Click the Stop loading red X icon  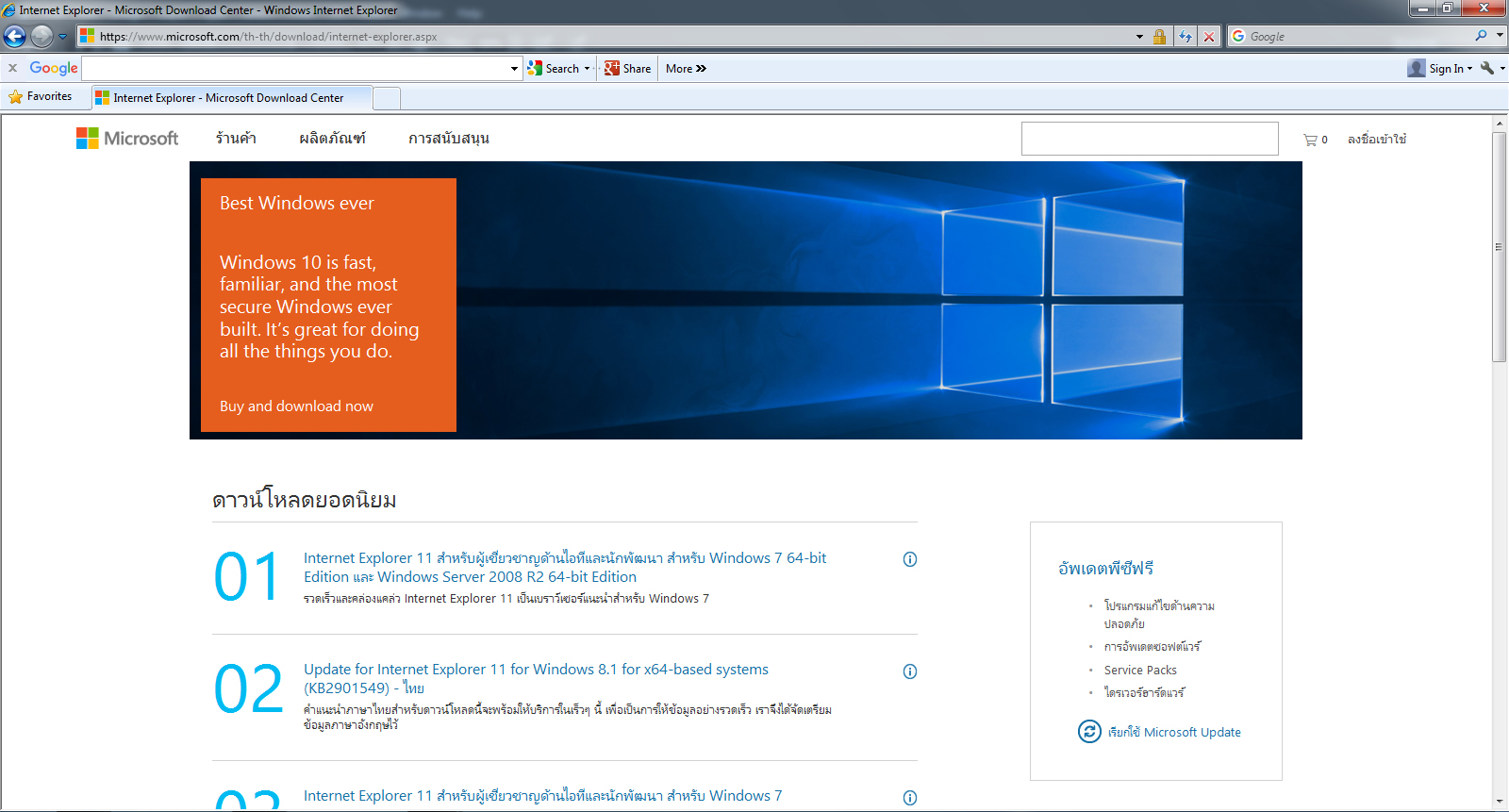click(x=1209, y=37)
